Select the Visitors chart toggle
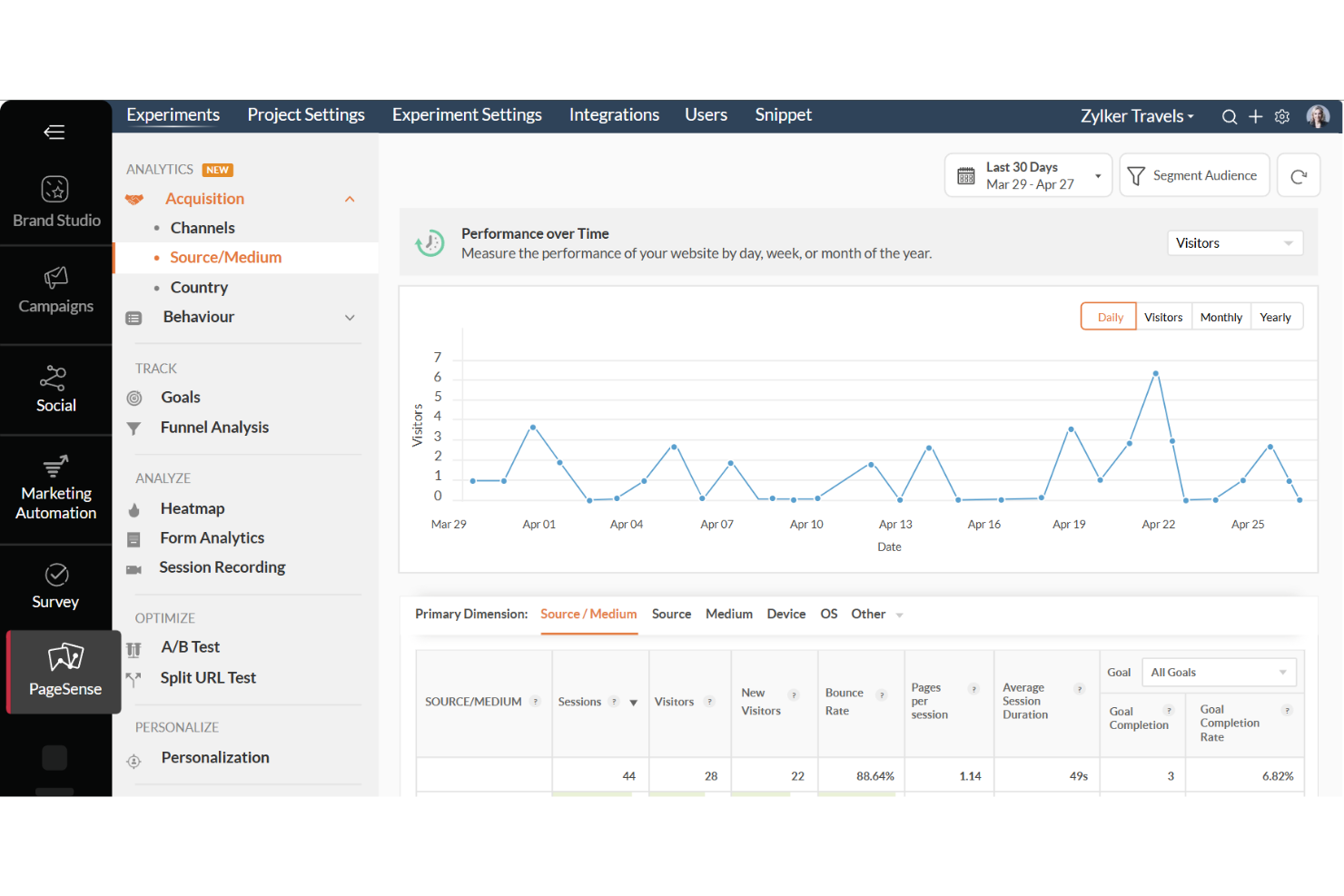Viewport: 1344px width, 896px height. click(1163, 316)
